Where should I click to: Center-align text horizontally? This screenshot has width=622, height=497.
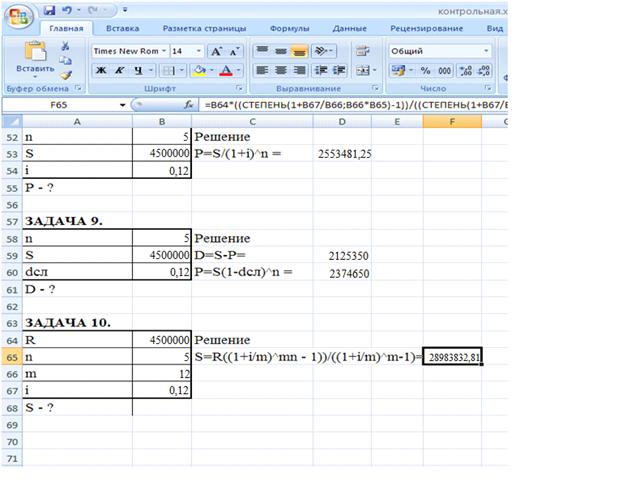(280, 71)
